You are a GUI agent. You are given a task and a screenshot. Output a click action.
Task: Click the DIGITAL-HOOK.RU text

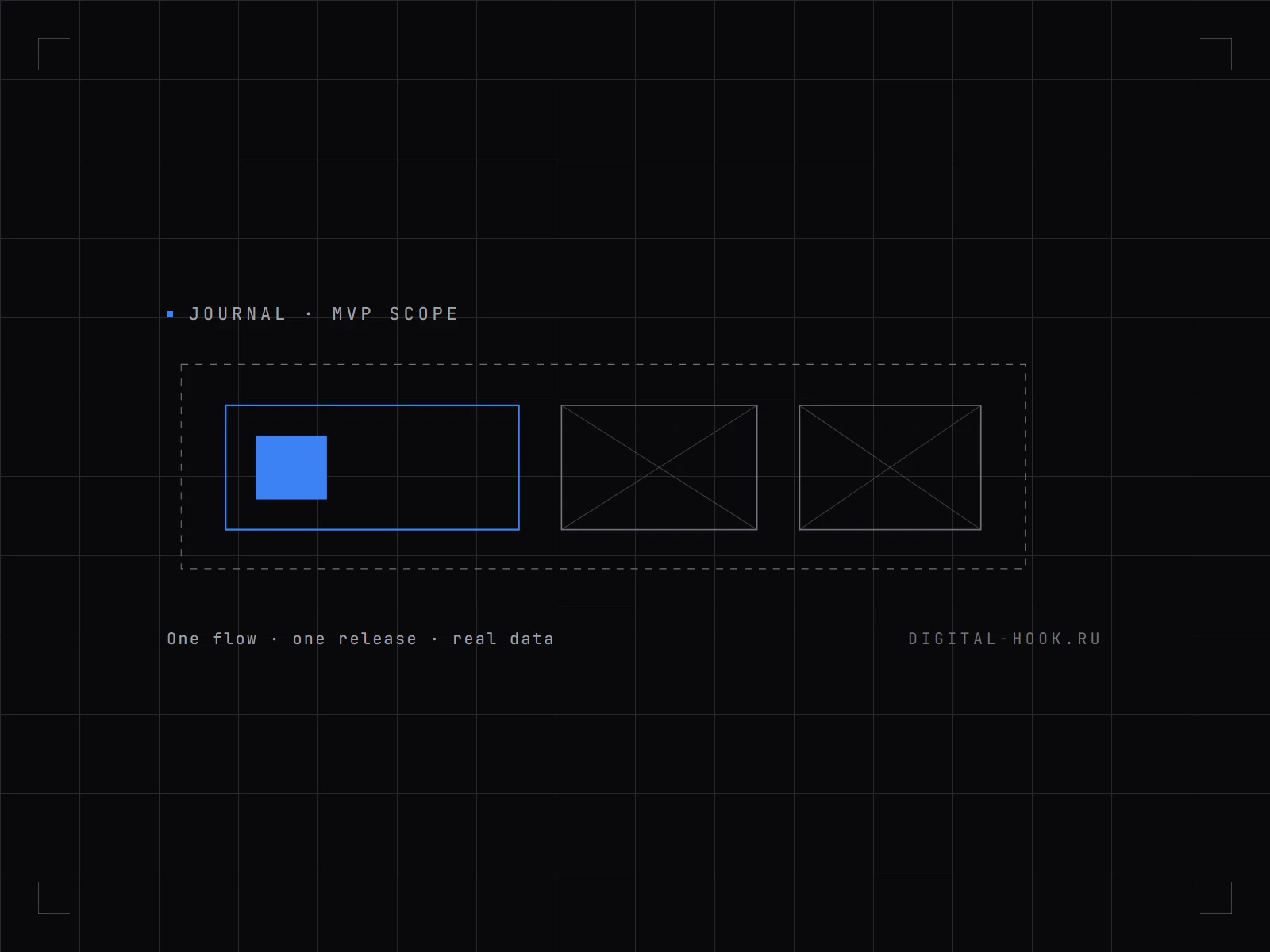[1004, 639]
